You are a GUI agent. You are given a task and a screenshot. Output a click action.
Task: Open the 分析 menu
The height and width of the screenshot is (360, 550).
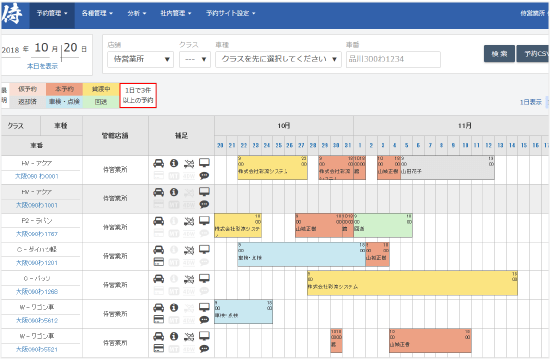pos(136,13)
